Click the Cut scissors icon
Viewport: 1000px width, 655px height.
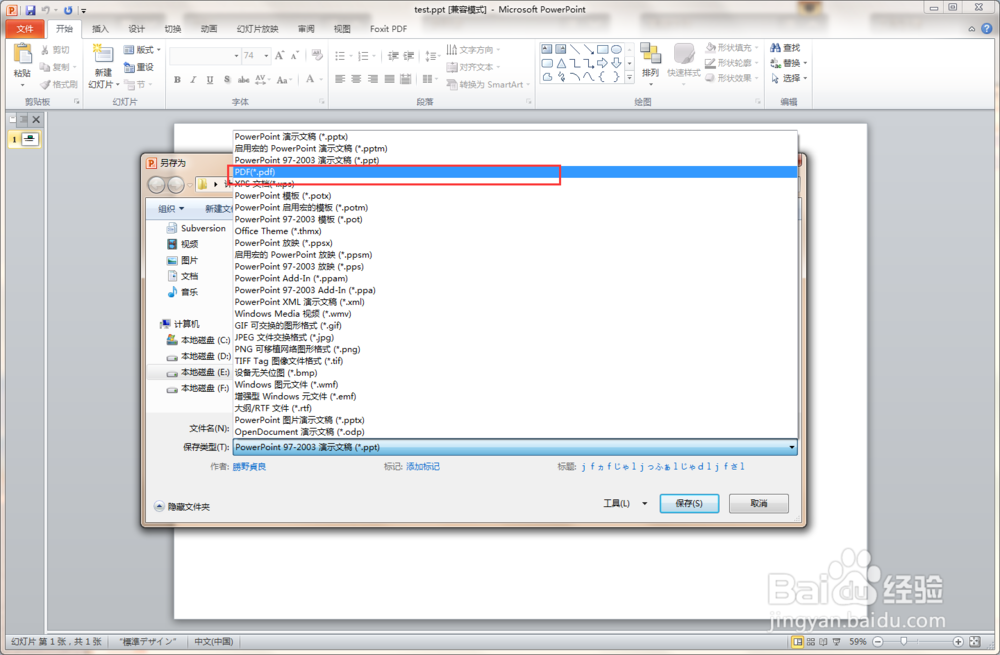(45, 50)
